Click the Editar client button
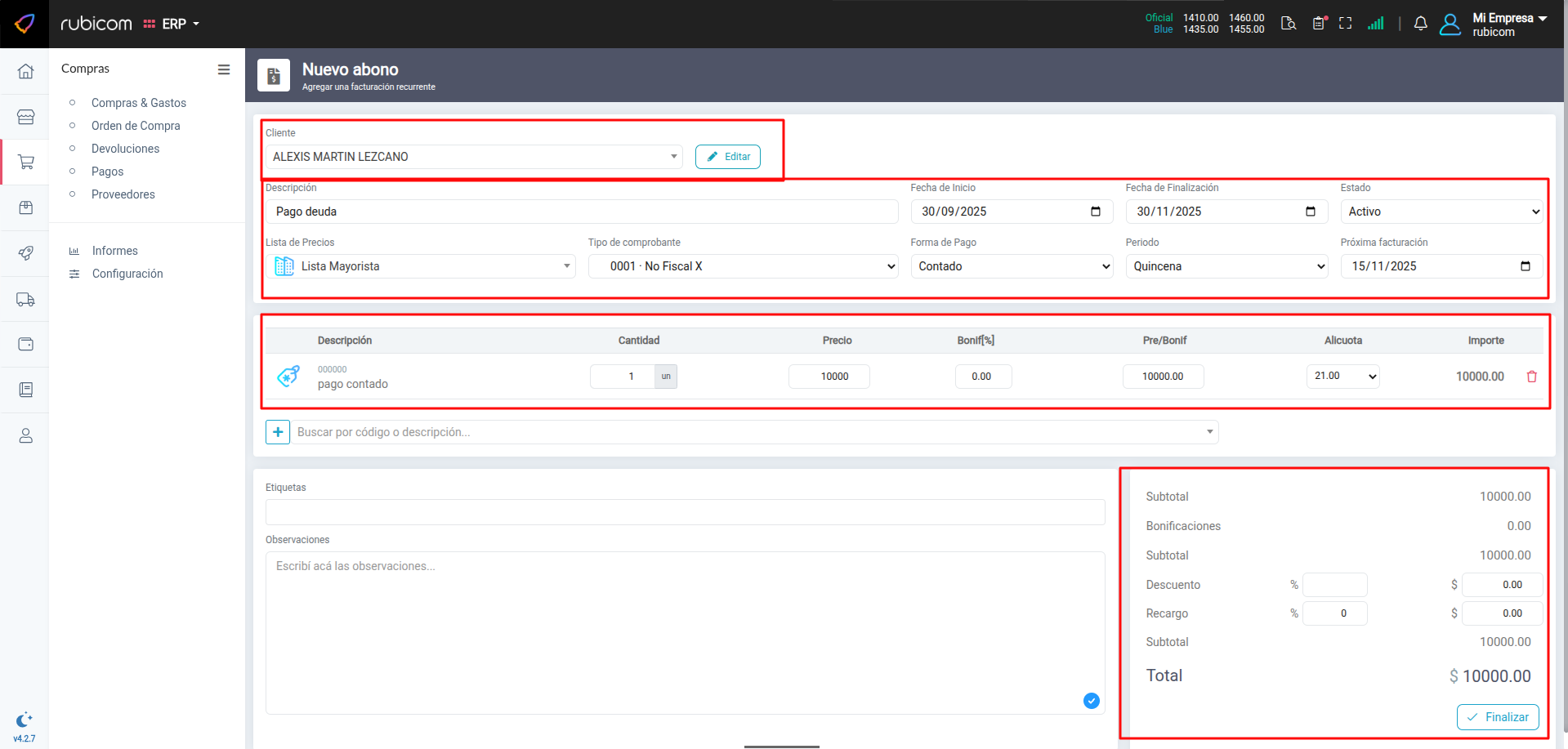Viewport: 1568px width, 749px height. pyautogui.click(x=727, y=157)
